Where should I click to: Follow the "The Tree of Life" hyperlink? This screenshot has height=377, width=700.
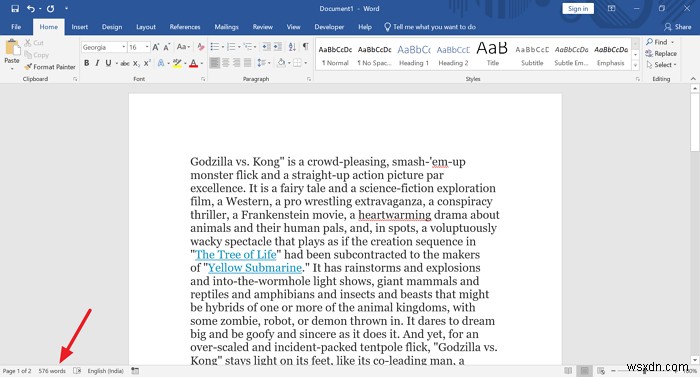(236, 255)
